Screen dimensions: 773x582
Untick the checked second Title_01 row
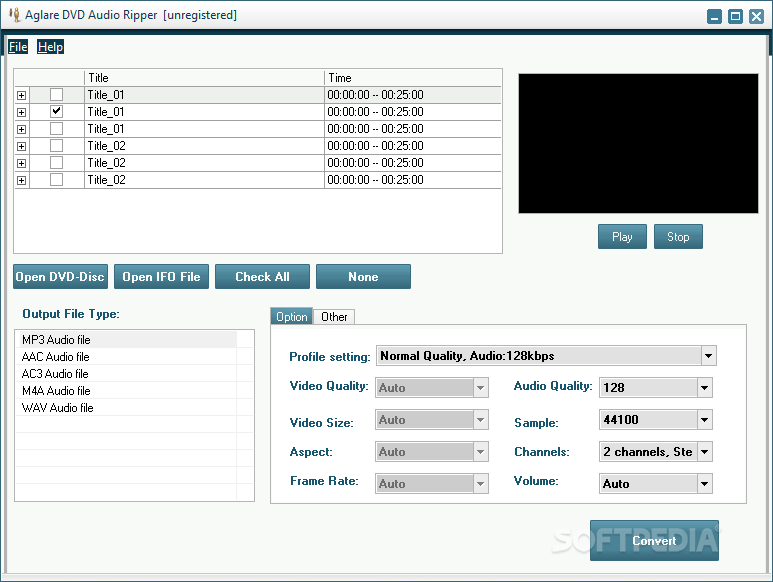(x=57, y=111)
